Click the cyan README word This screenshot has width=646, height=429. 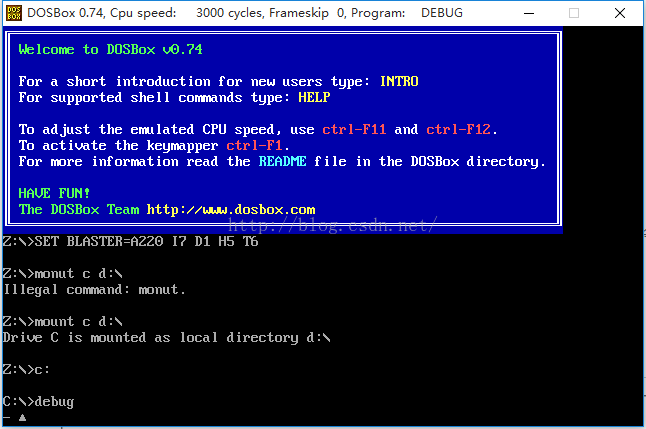point(282,161)
